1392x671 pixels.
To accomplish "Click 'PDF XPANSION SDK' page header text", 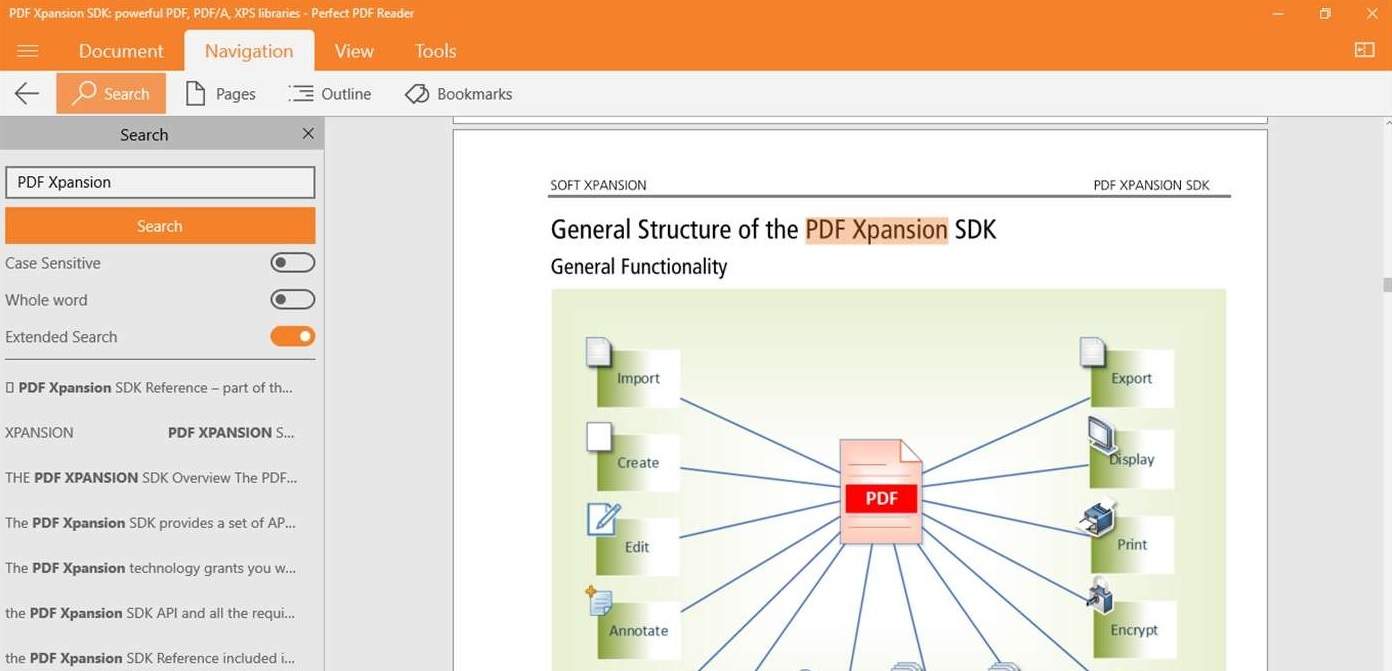I will point(1151,185).
